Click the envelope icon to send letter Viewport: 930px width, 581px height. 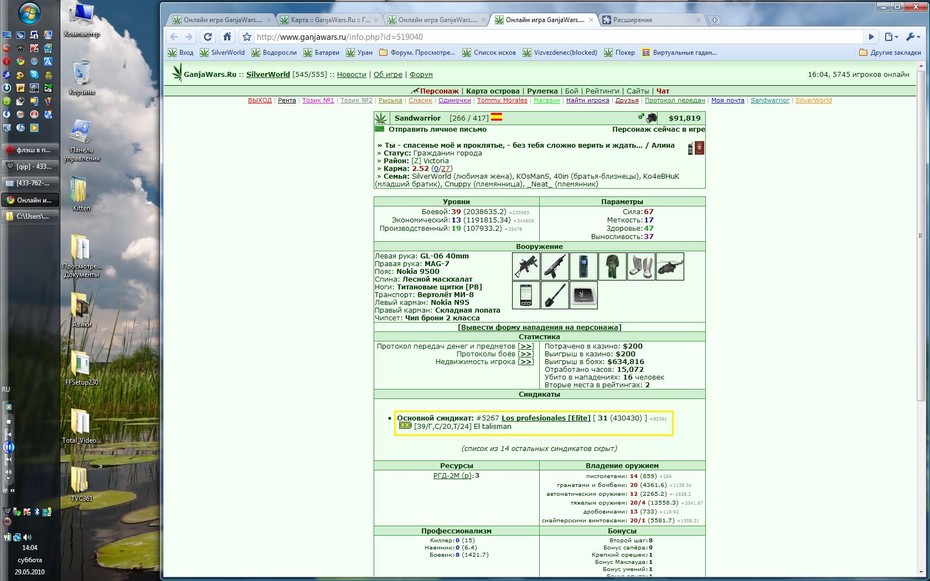pos(380,129)
